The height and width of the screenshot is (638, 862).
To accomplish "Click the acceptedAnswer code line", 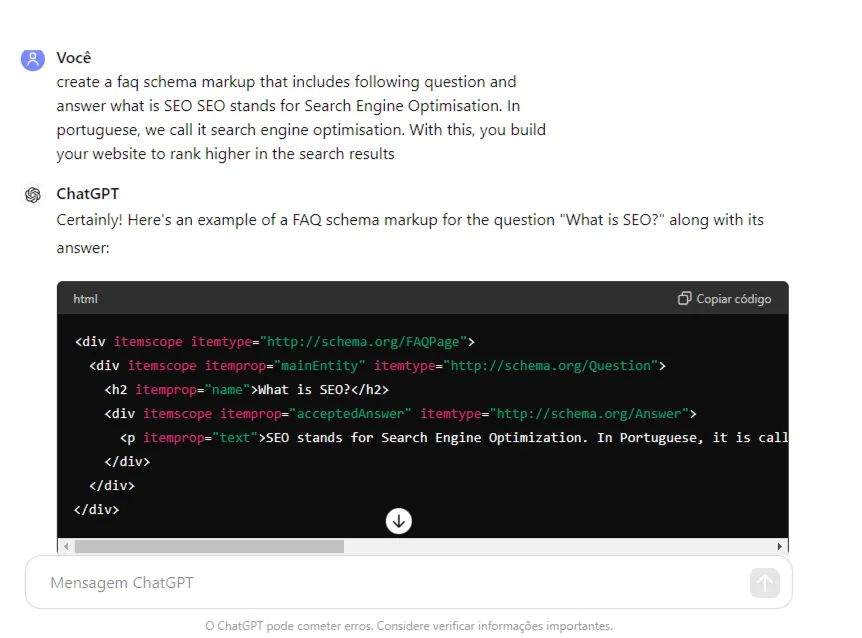I will (x=400, y=414).
